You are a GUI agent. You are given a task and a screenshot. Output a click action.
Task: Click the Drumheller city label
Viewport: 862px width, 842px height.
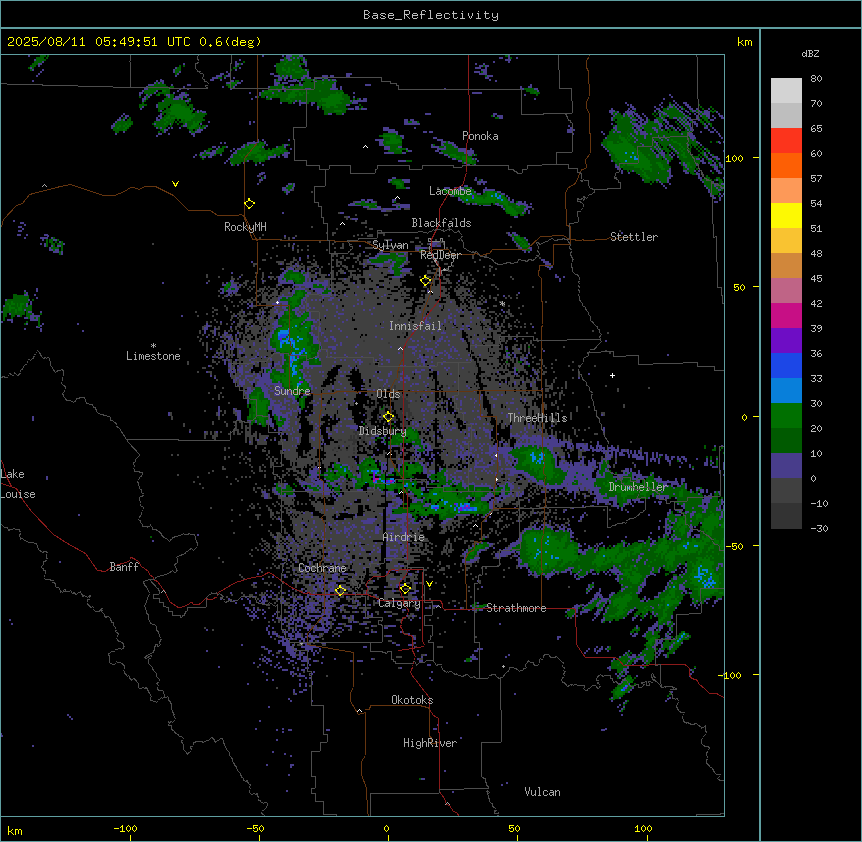pyautogui.click(x=638, y=487)
